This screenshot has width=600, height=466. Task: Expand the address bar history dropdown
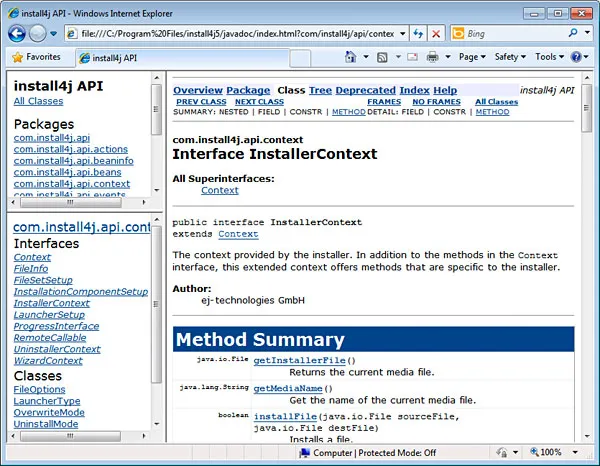[x=403, y=34]
